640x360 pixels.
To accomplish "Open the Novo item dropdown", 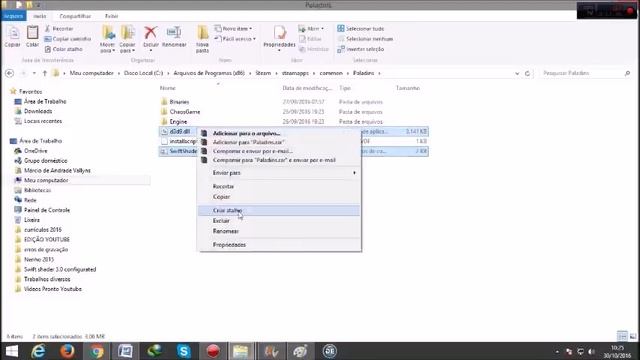I will pos(233,29).
